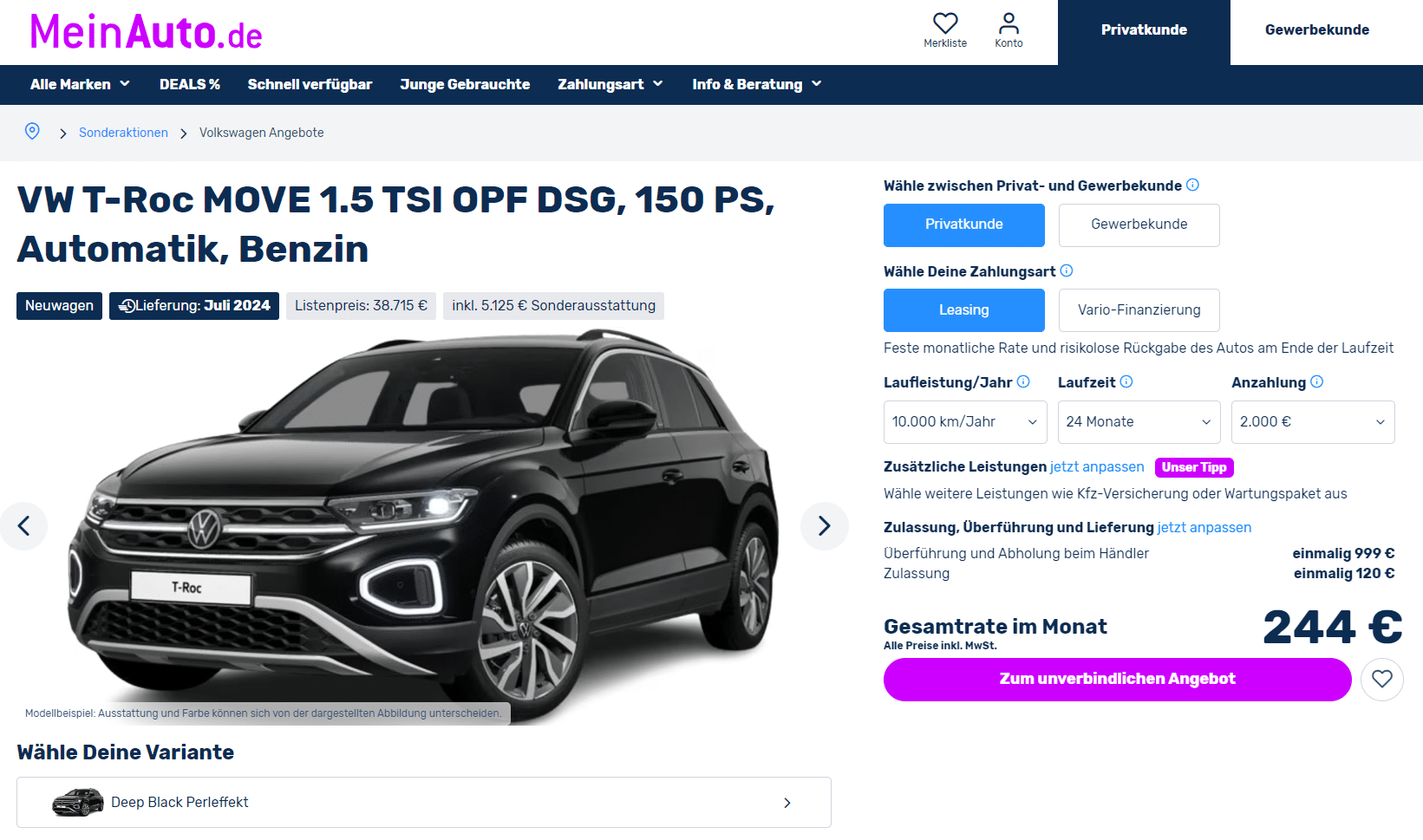Select Gewerbekunde customer type button
1423x840 pixels.
[1139, 225]
